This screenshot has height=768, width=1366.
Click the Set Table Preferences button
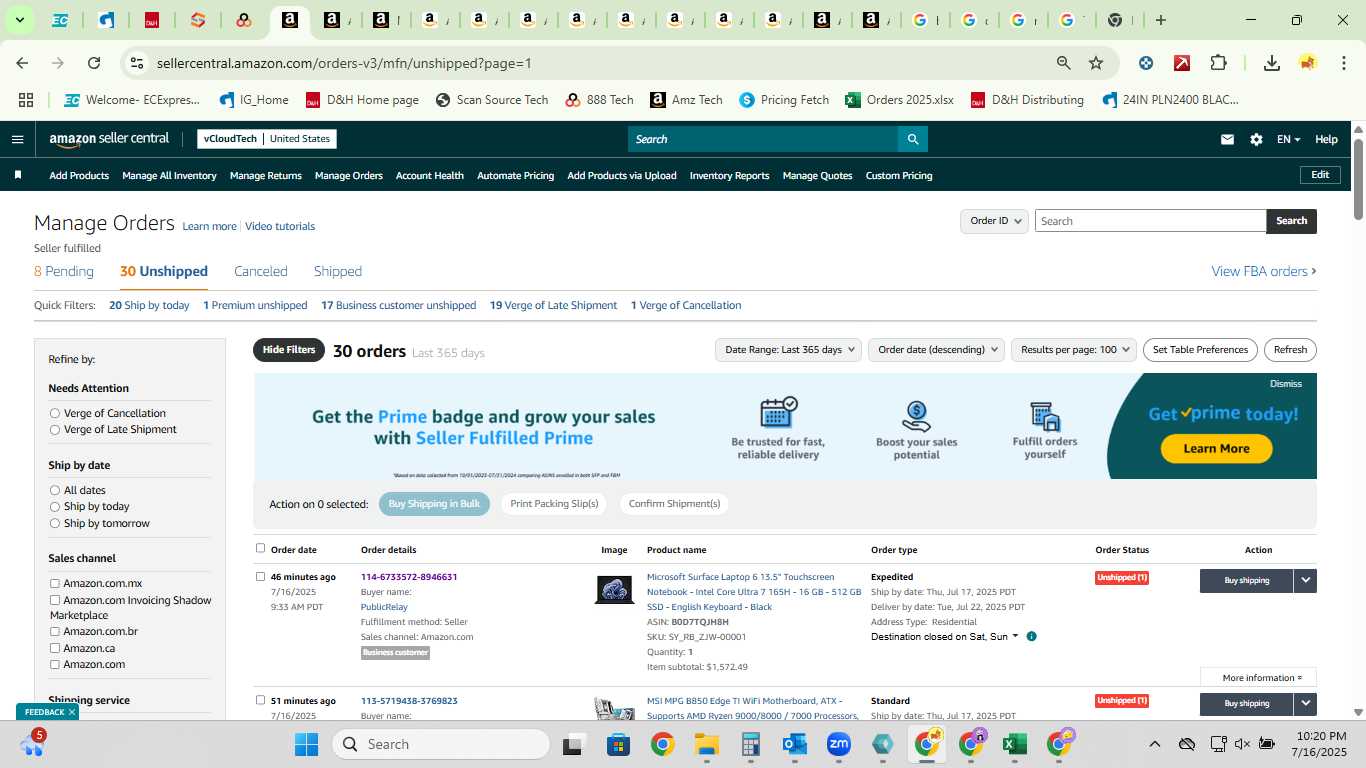point(1200,350)
